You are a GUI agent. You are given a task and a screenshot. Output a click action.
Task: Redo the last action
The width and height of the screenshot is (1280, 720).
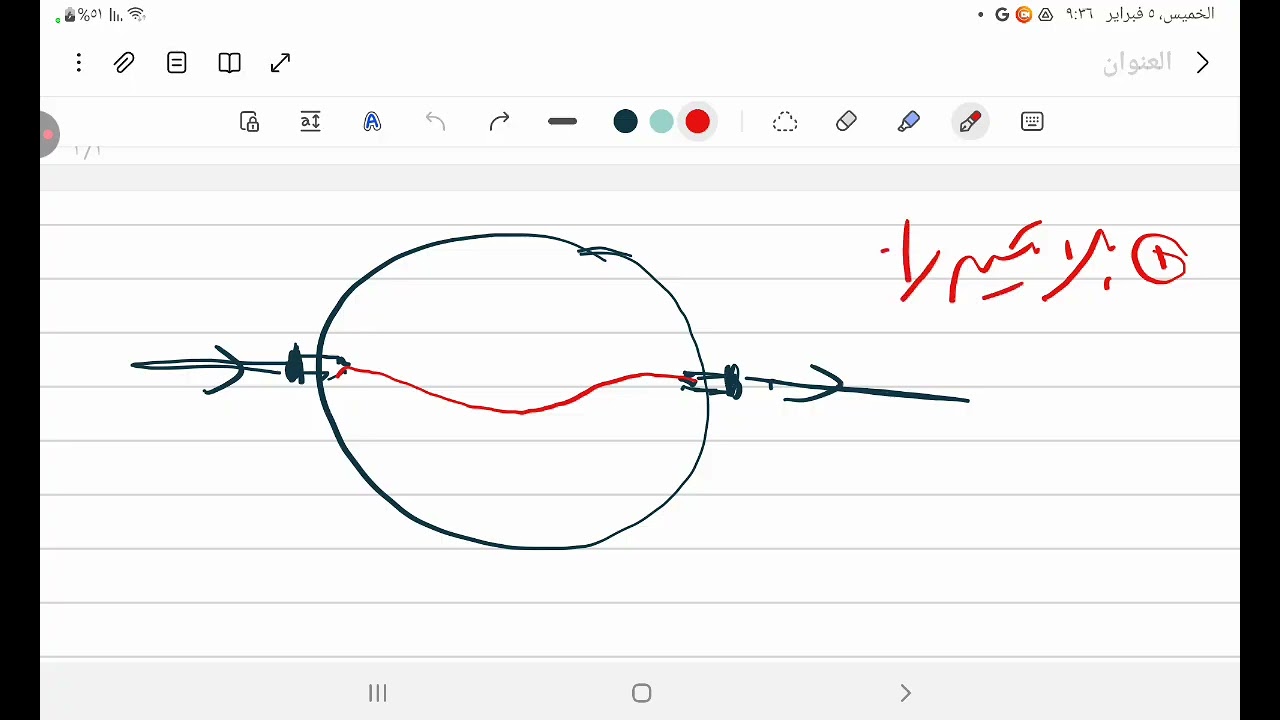[499, 122]
